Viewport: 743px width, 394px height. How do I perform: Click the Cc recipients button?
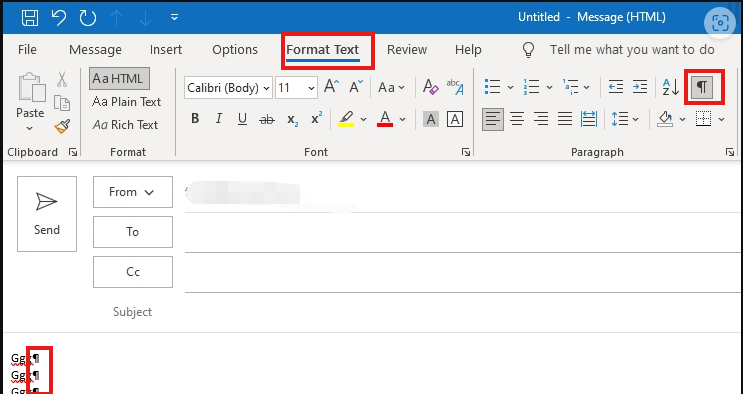pos(133,272)
